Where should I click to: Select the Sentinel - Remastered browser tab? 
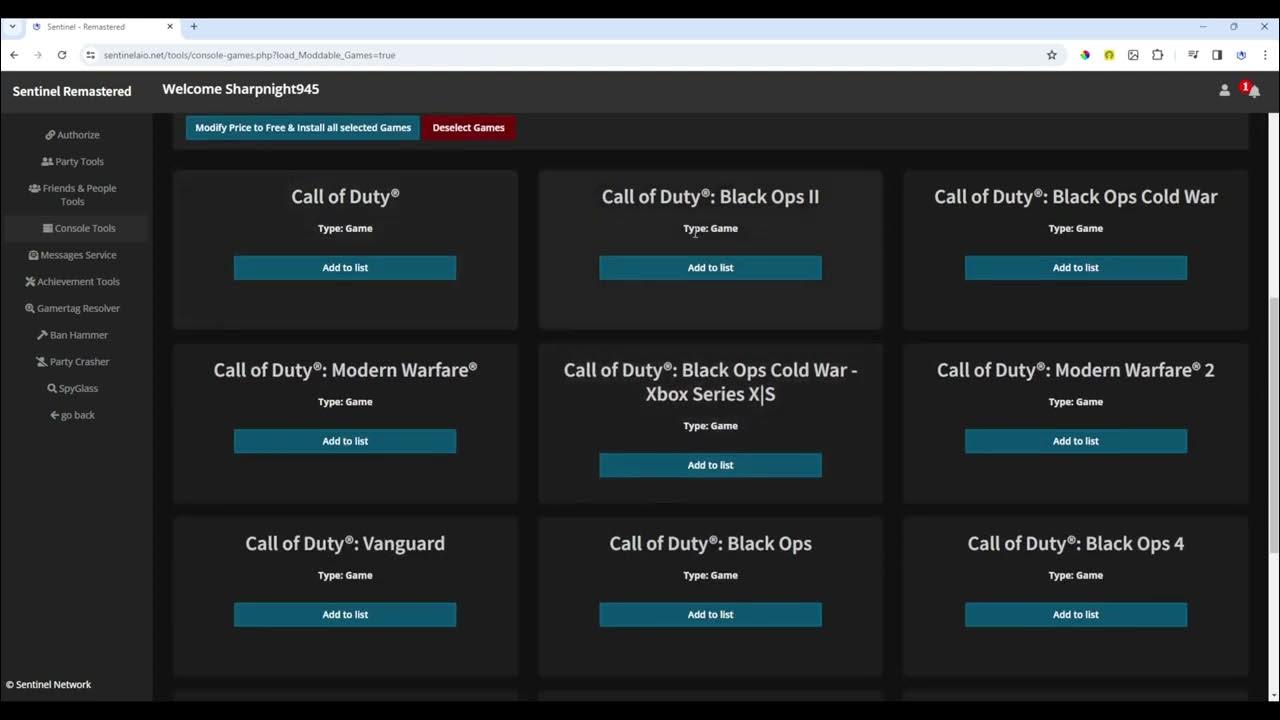(100, 27)
